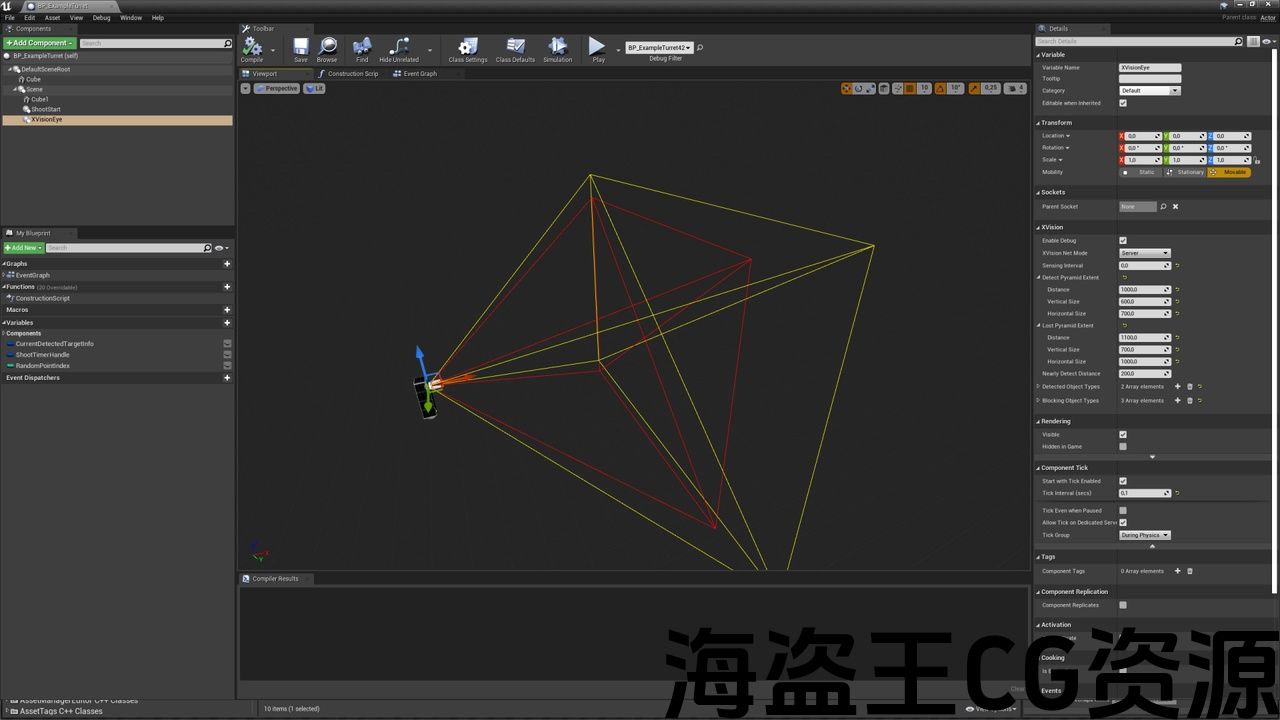This screenshot has height=720, width=1280.
Task: Expand Detected Object Types array
Action: pos(1038,387)
